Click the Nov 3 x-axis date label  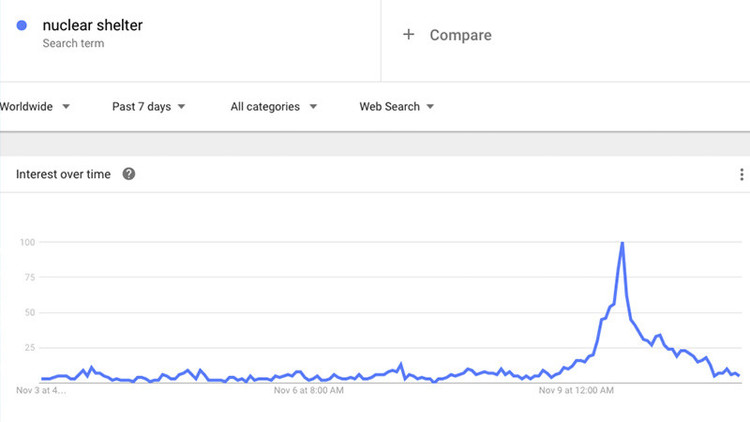click(41, 391)
